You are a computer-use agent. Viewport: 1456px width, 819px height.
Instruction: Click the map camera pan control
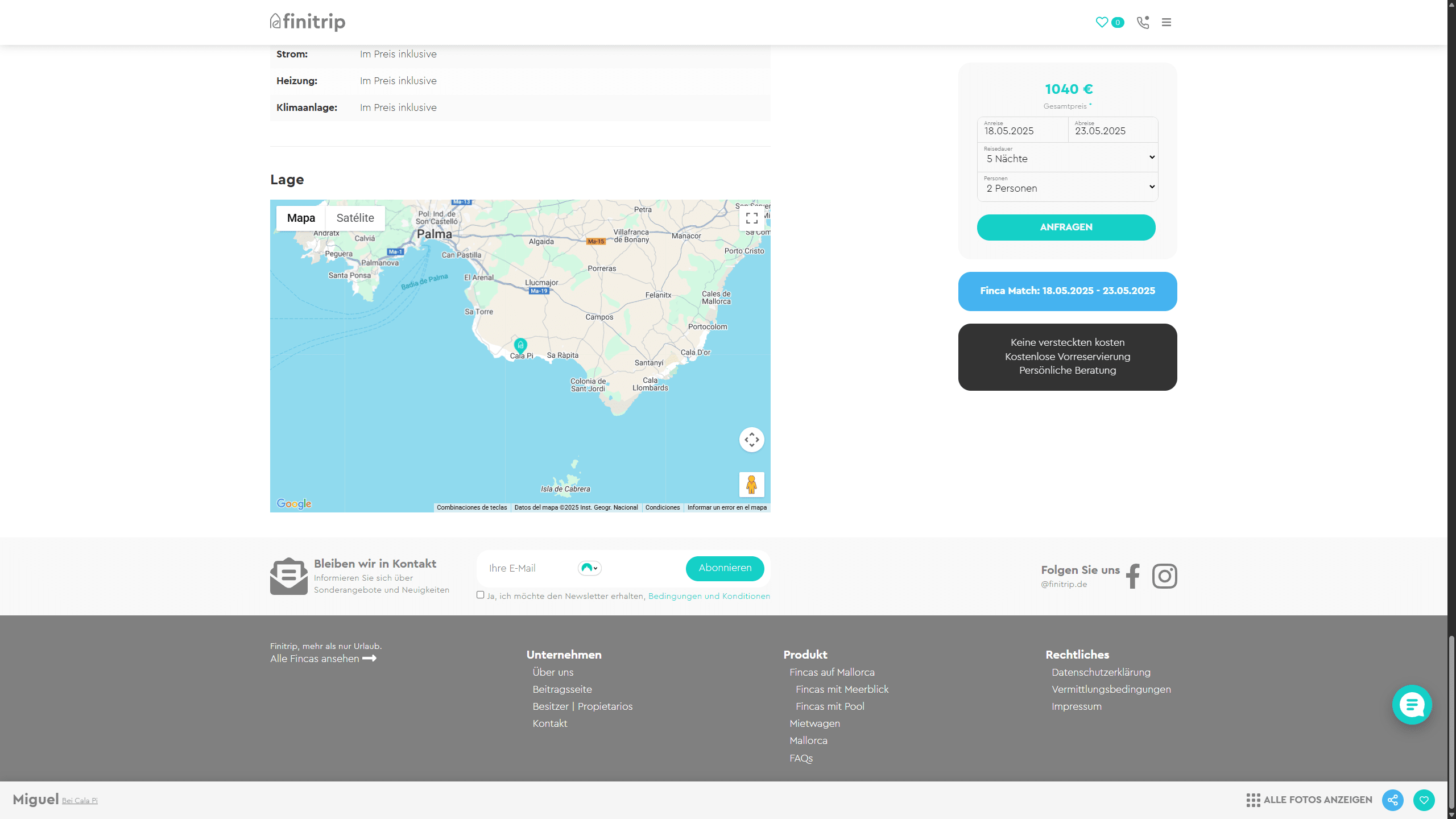point(751,440)
